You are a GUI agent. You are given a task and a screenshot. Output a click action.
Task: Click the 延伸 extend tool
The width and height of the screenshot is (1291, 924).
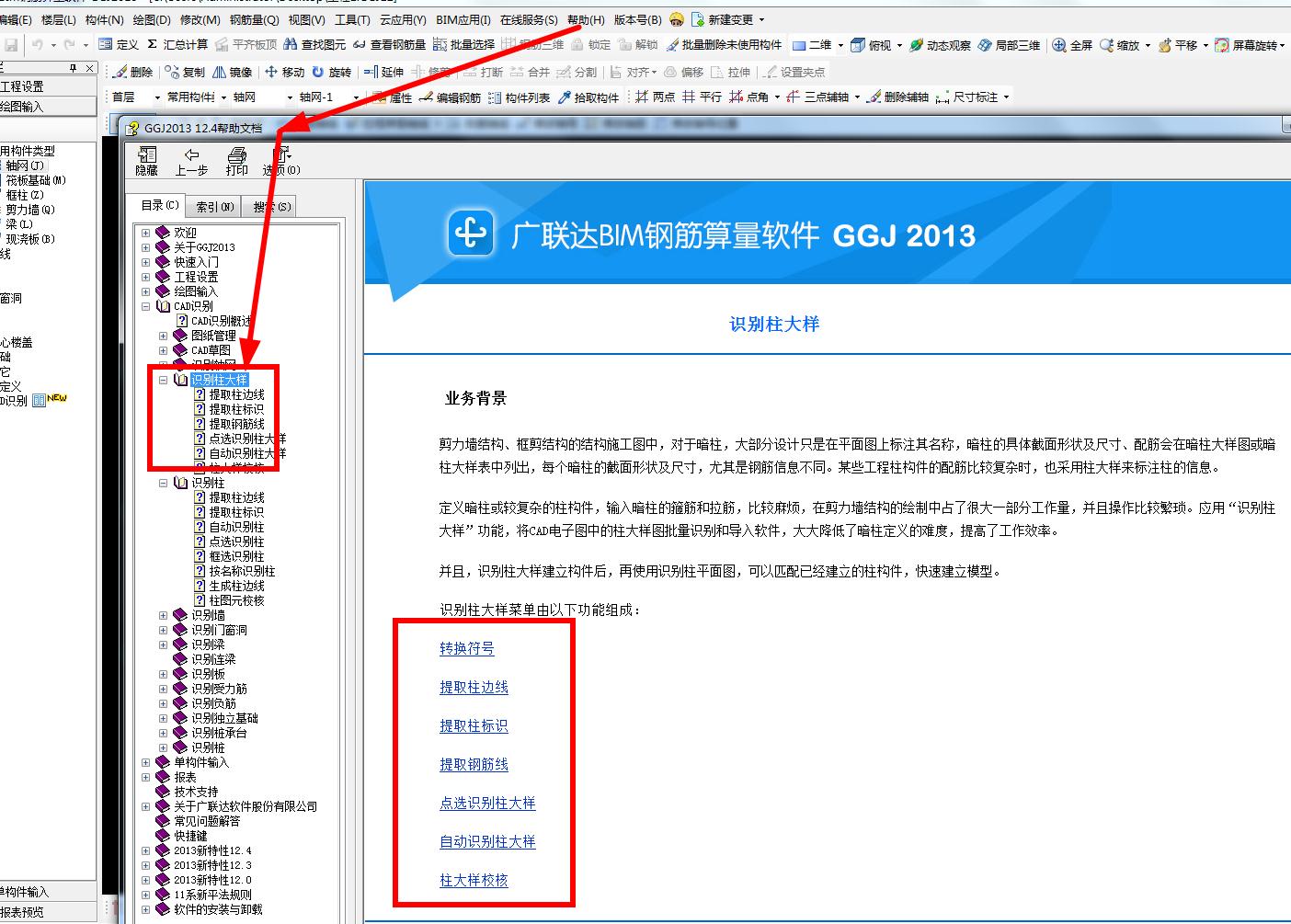tap(383, 72)
